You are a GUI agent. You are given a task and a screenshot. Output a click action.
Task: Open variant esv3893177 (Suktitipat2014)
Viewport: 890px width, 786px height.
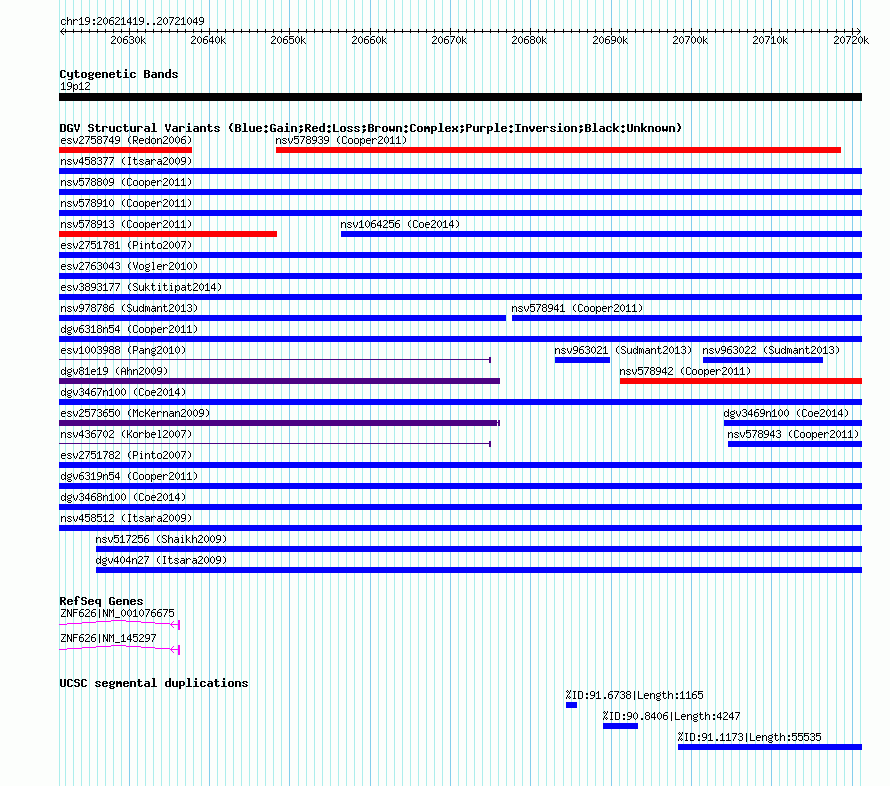(x=141, y=287)
